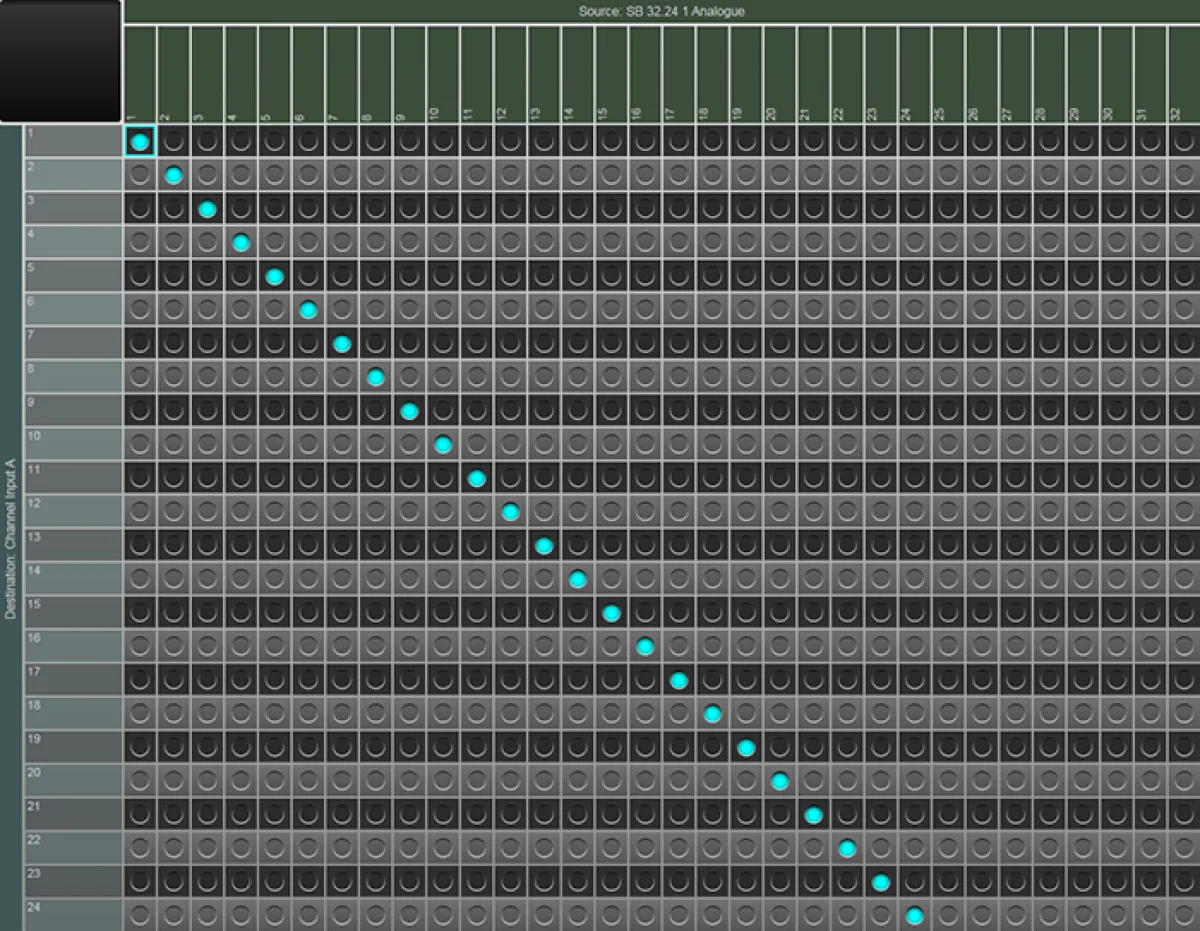Patch source 1 to channel input 4
This screenshot has width=1200, height=931.
click(x=140, y=243)
